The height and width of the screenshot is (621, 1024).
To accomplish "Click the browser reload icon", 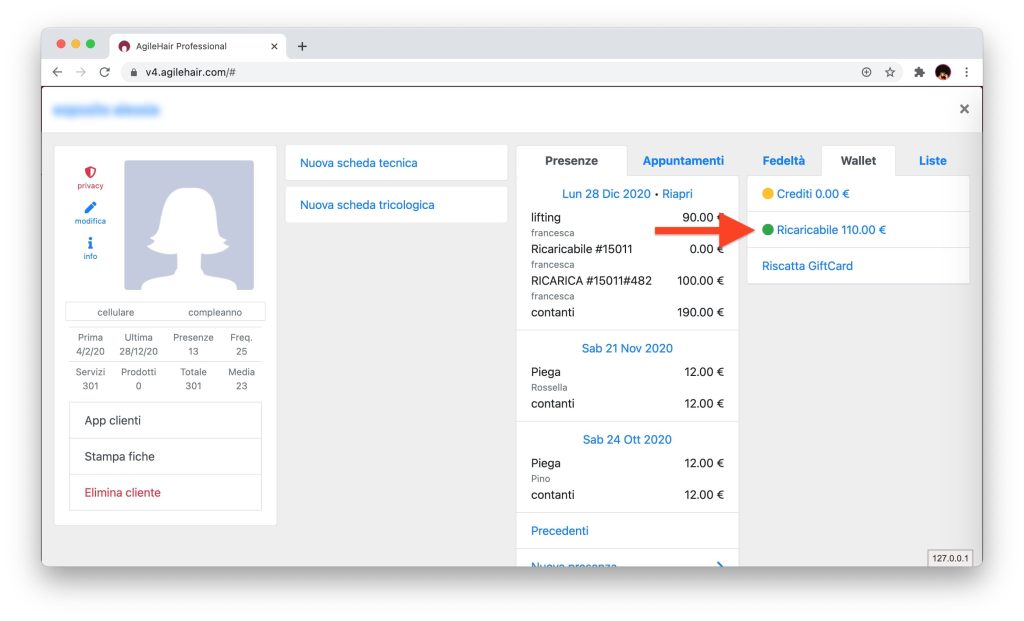I will coord(104,72).
